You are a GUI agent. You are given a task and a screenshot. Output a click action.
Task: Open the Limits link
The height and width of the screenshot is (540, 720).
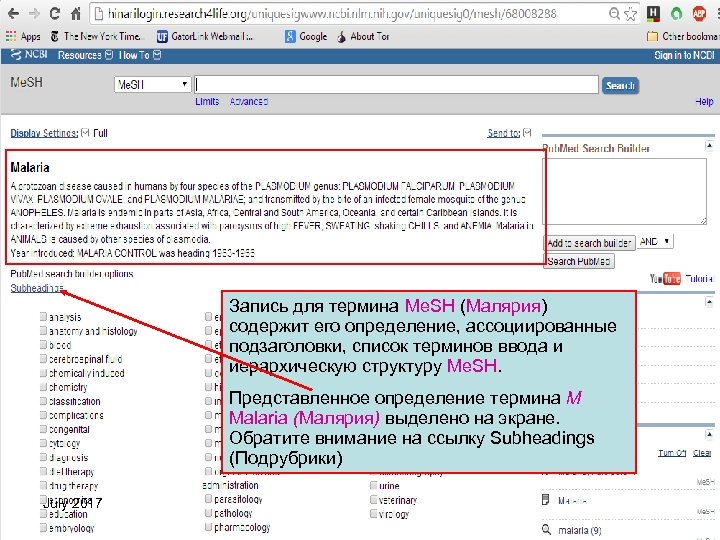click(x=207, y=101)
